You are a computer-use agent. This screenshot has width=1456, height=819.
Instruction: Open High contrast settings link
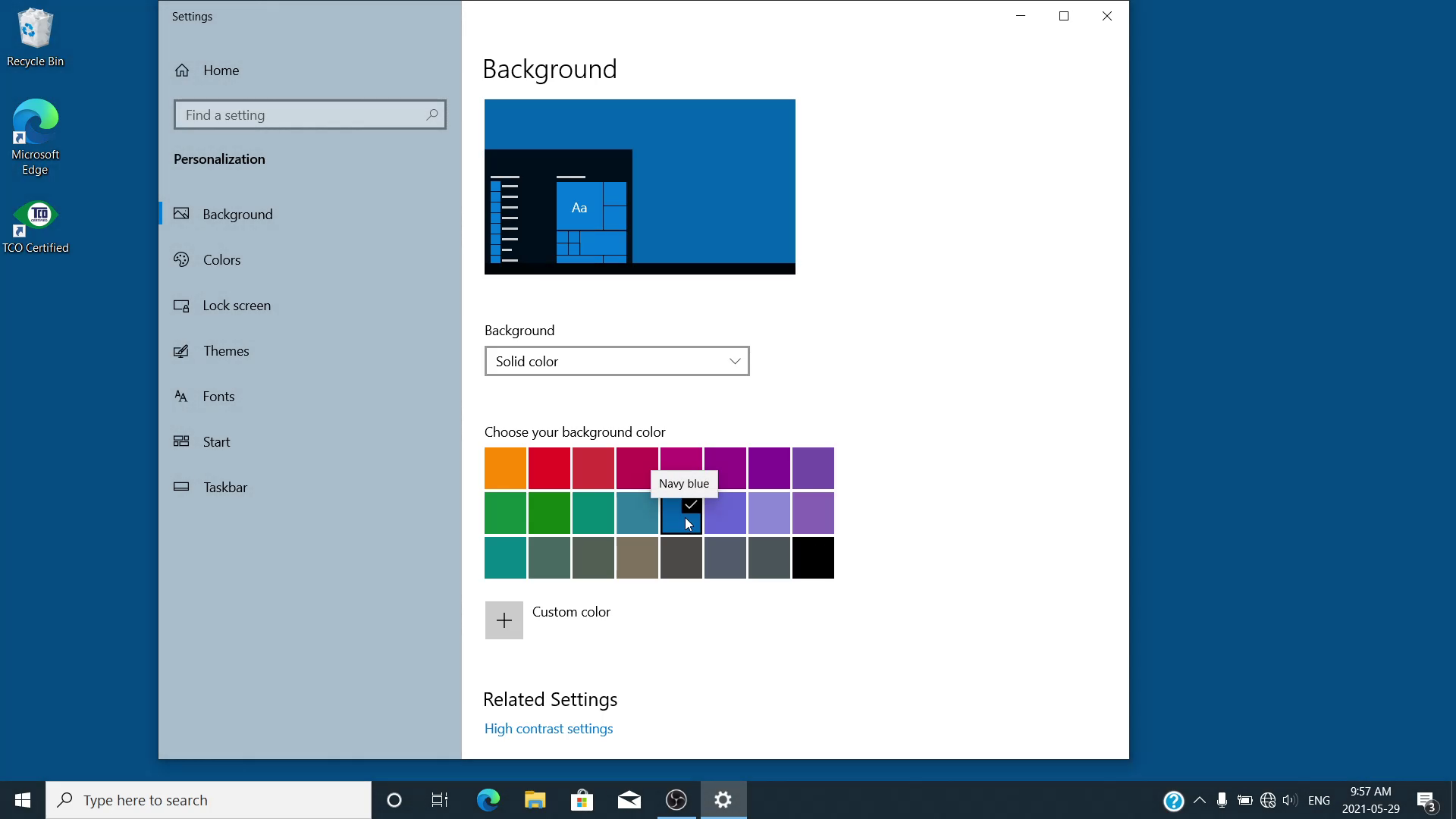coord(548,729)
